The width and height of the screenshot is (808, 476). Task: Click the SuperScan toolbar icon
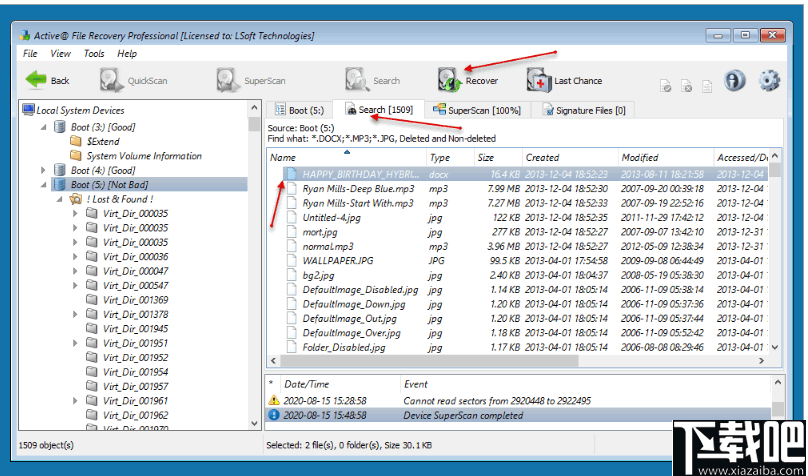229,80
